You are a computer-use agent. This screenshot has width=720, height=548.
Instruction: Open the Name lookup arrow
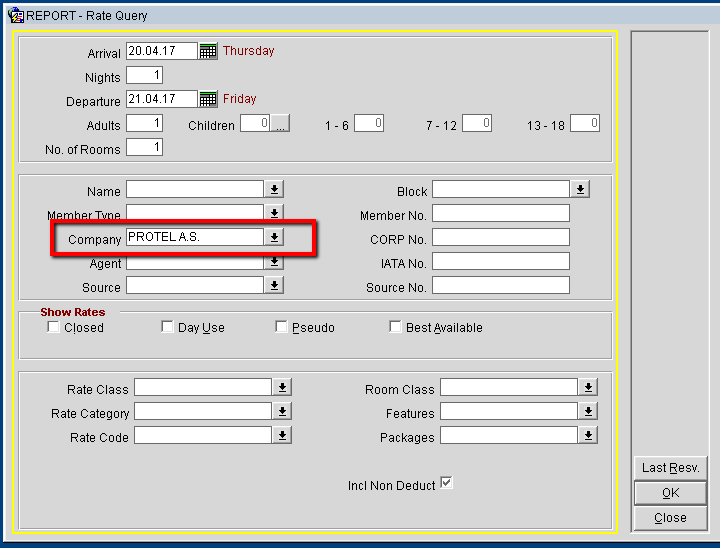(274, 189)
